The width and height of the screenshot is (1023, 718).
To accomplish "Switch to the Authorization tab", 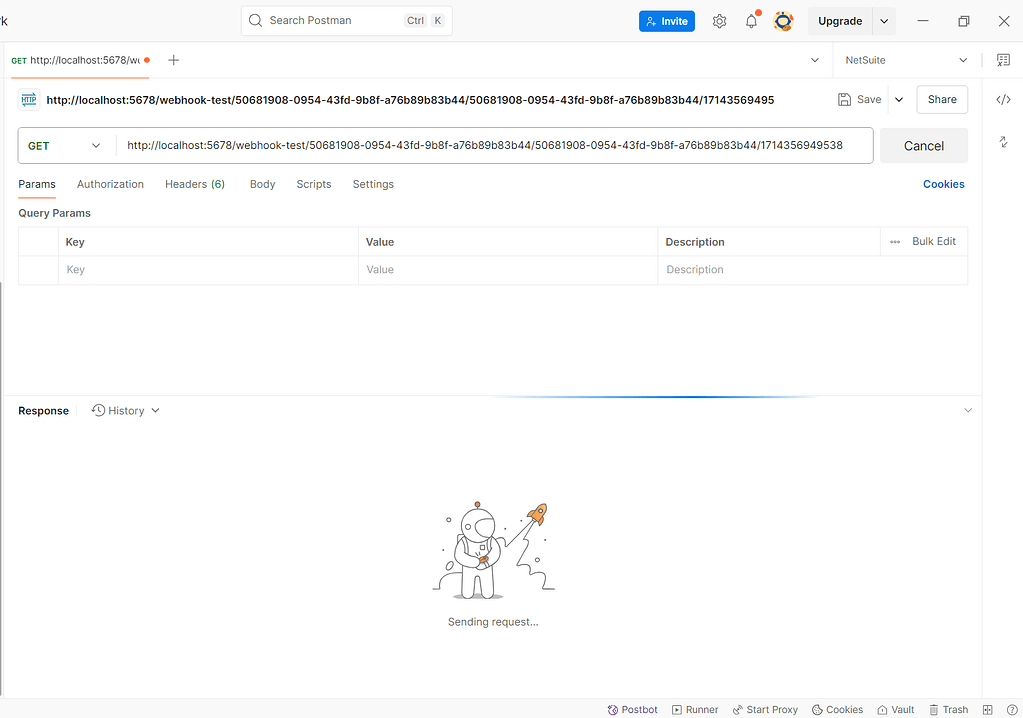I will click(x=110, y=184).
